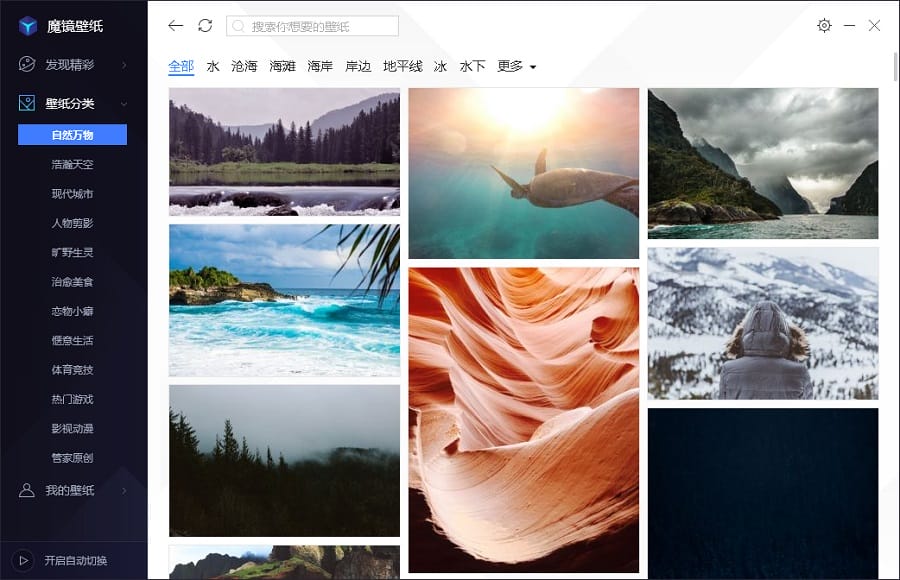Click the 搜索你想要的壁纸 search field
This screenshot has height=580, width=900.
click(312, 26)
